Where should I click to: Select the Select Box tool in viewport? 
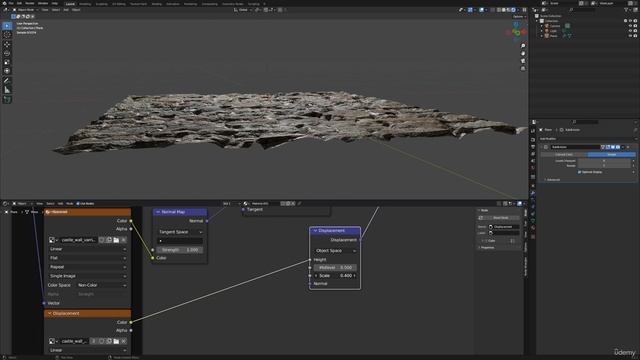pos(7,26)
